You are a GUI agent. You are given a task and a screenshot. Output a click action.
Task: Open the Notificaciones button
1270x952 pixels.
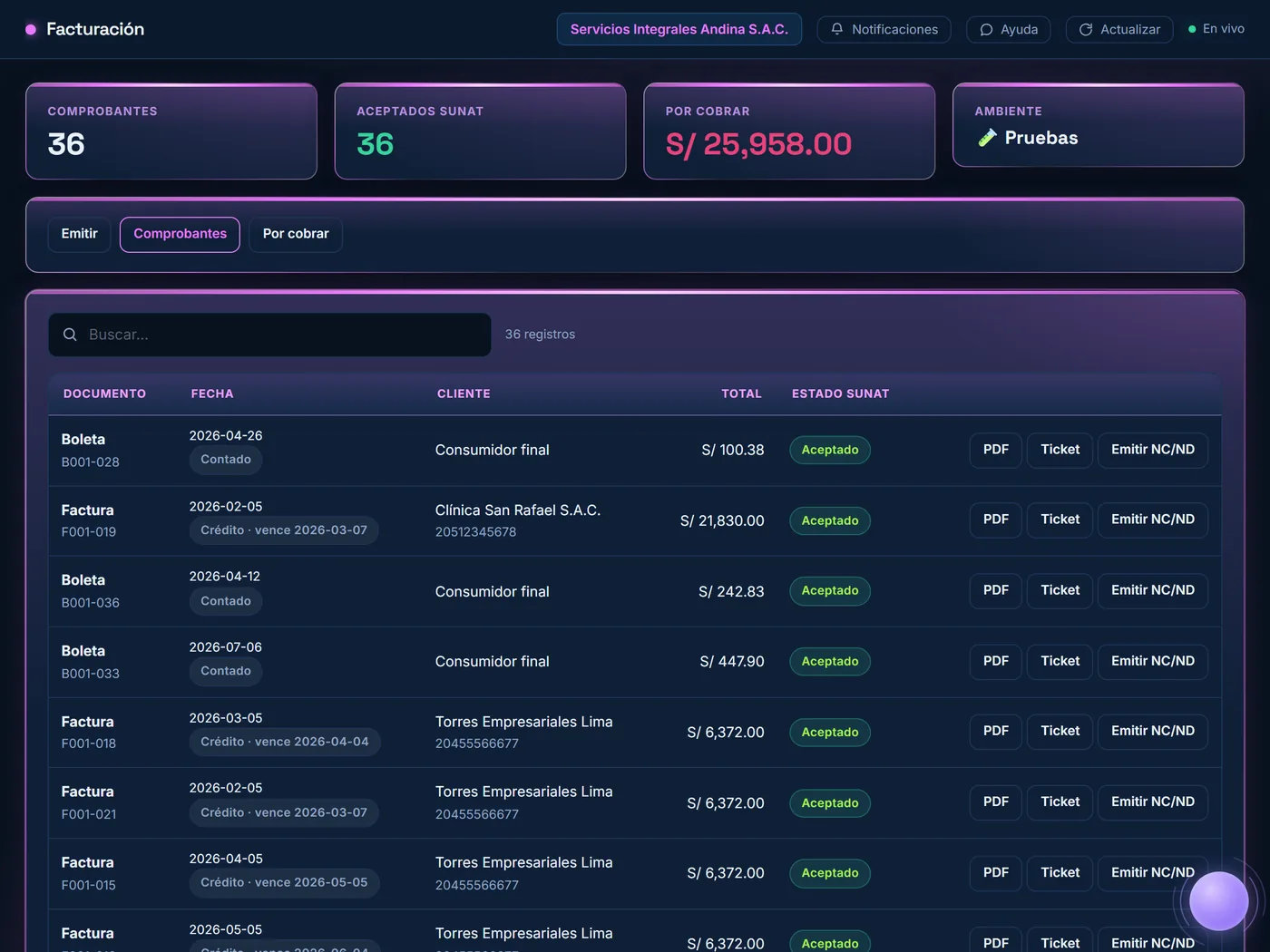click(x=884, y=29)
